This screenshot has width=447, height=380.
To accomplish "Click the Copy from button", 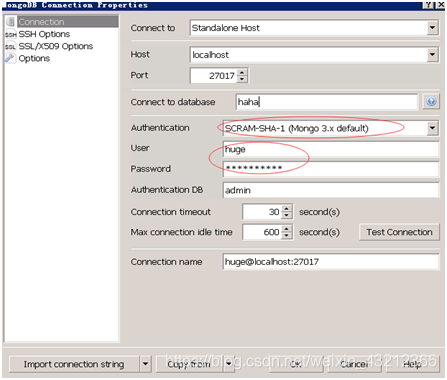I will pyautogui.click(x=190, y=364).
